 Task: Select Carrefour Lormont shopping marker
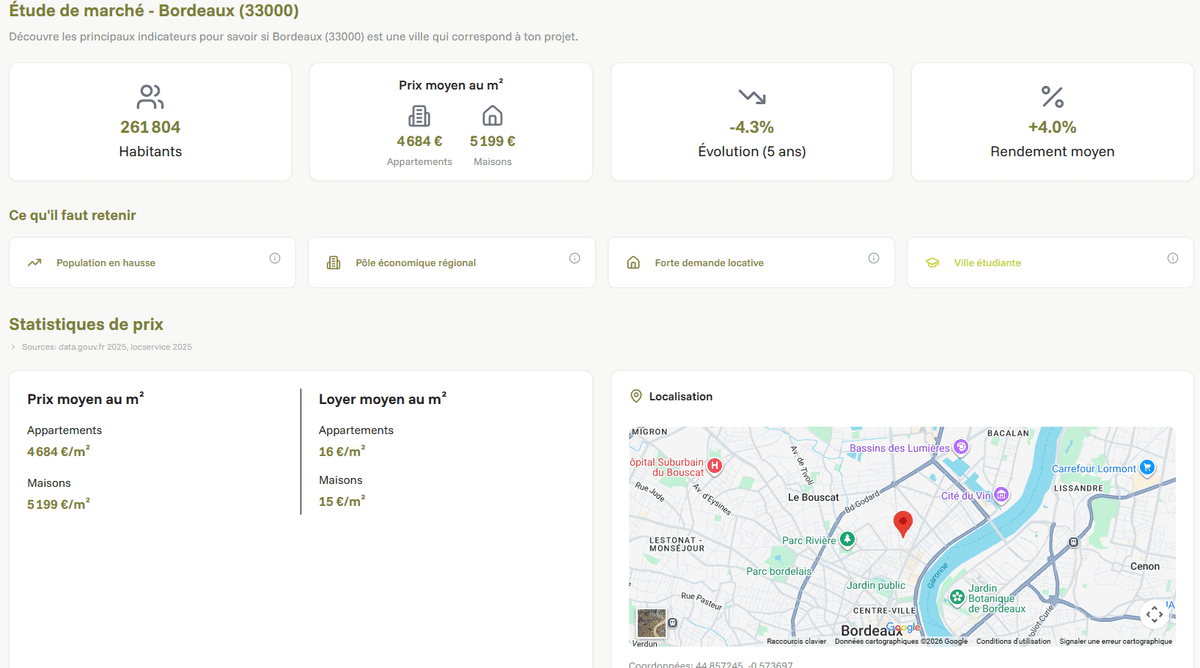tap(1148, 467)
